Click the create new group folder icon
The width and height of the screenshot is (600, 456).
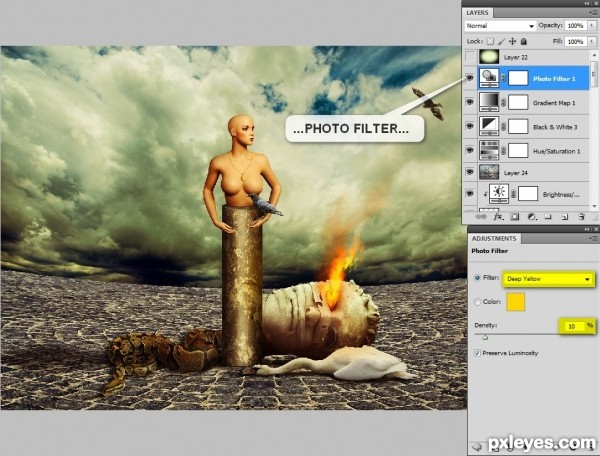(x=548, y=217)
